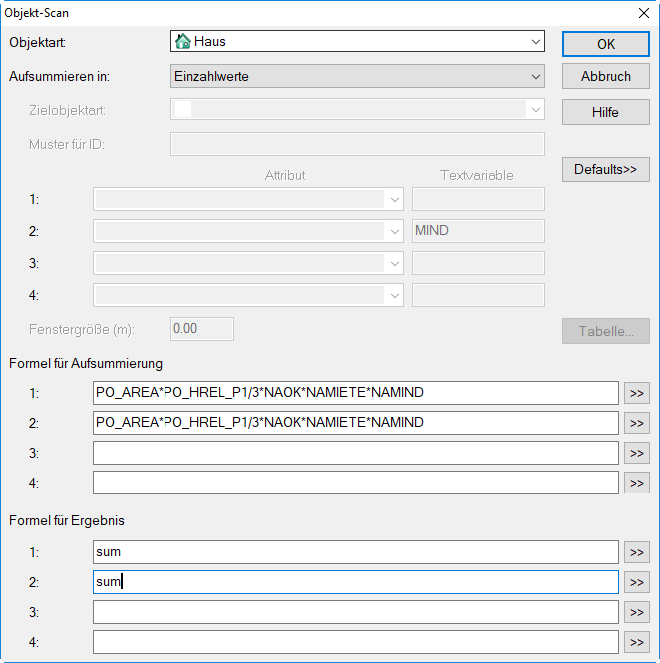
Task: Click >> next to Aufsummierung formula 4
Action: click(637, 483)
